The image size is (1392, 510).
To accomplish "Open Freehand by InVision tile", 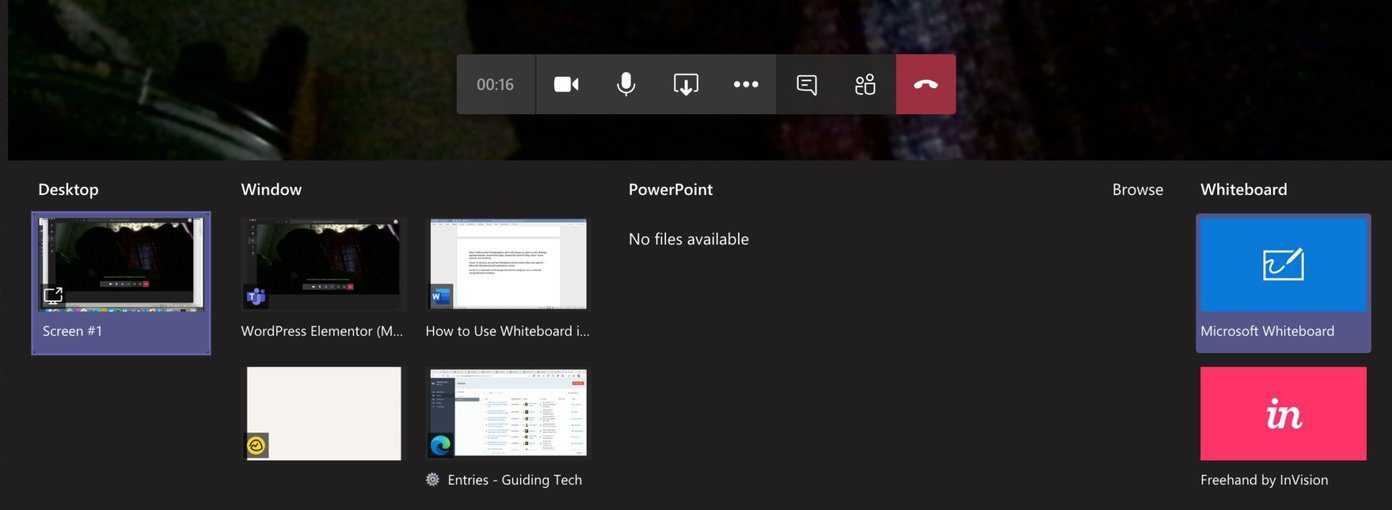I will coord(1283,413).
